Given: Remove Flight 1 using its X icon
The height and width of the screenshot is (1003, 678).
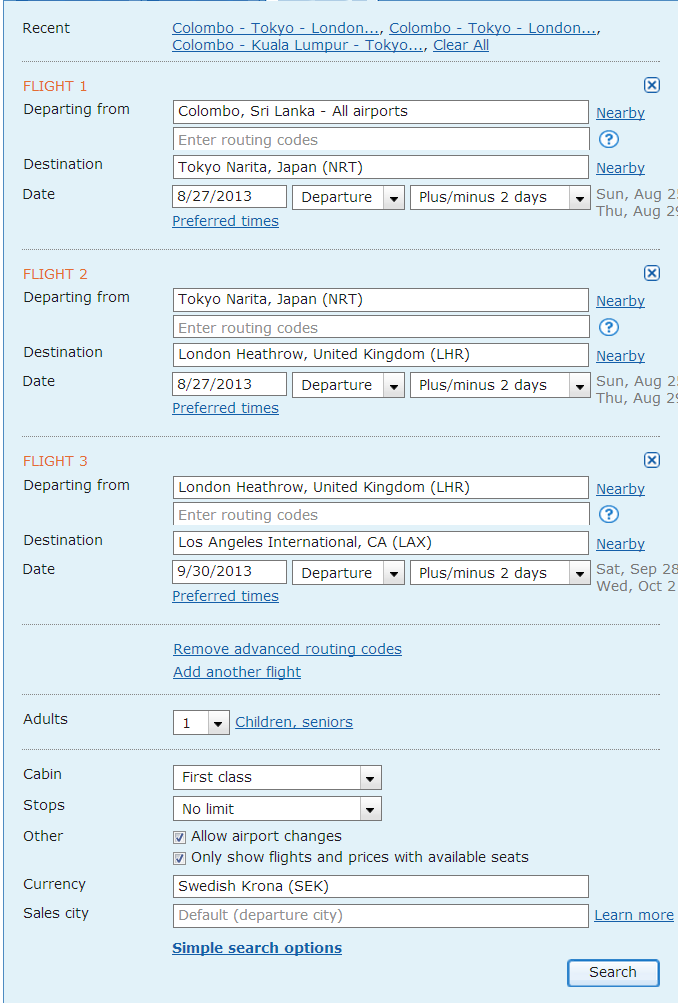Looking at the screenshot, I should point(651,85).
